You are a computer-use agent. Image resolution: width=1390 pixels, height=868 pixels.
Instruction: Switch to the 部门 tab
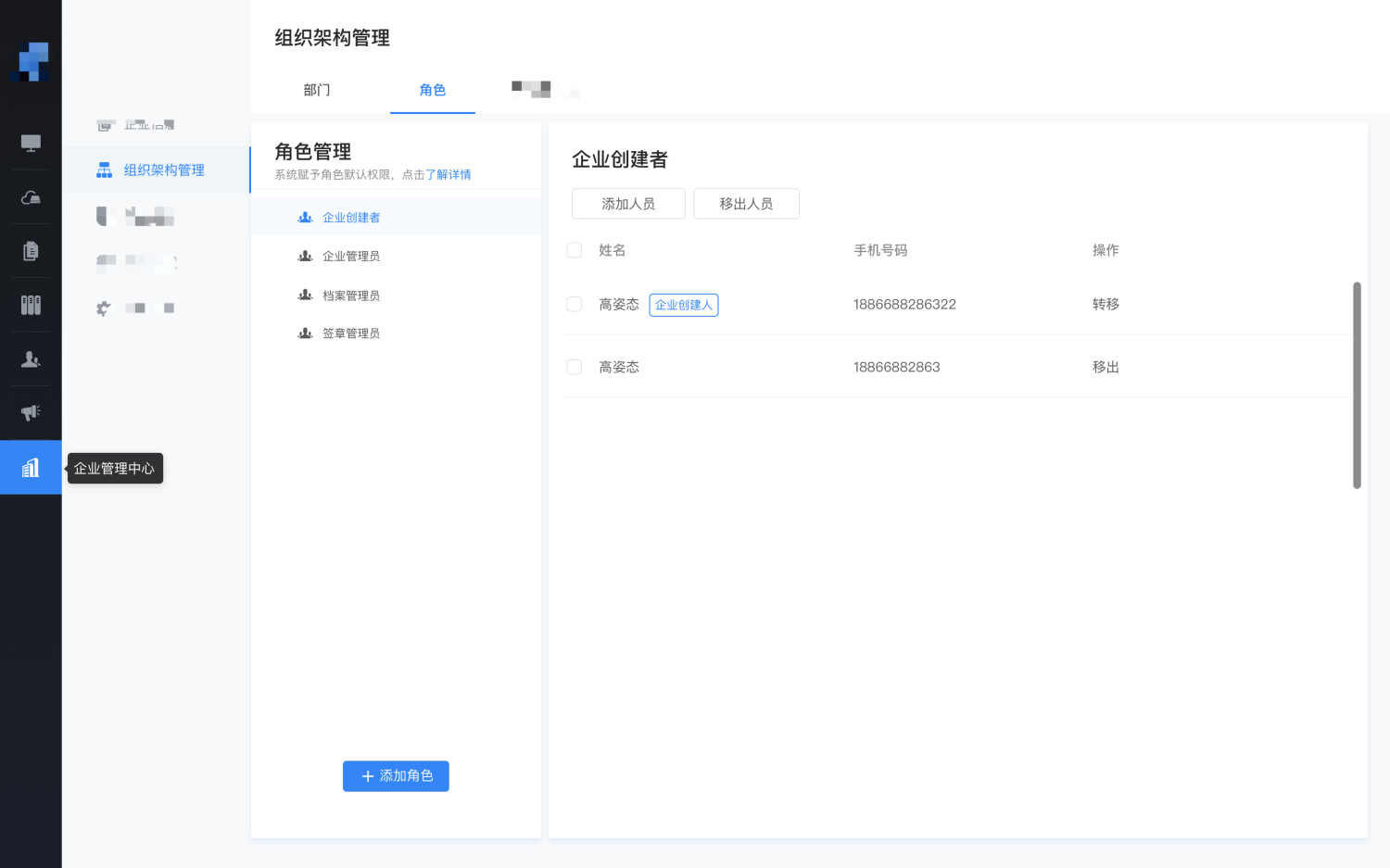pos(317,90)
